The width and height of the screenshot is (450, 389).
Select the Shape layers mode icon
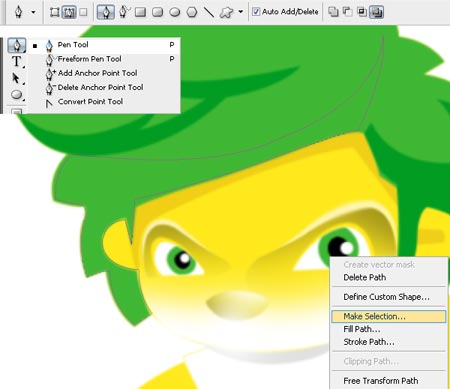(x=54, y=12)
